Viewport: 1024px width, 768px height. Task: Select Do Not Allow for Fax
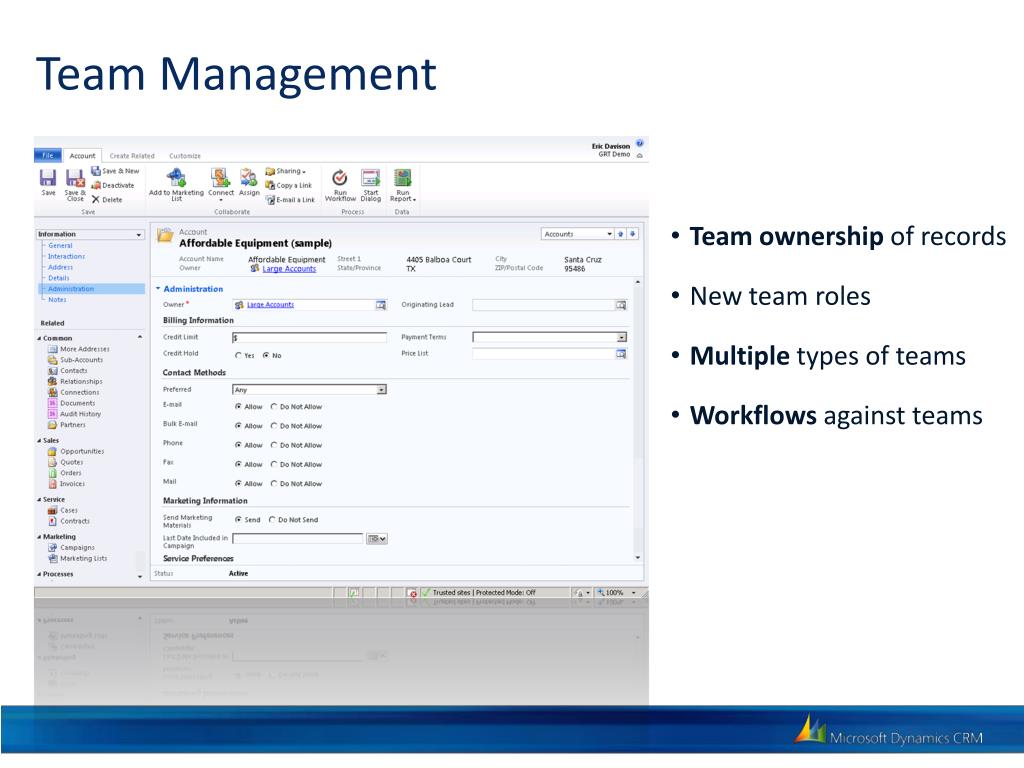pyautogui.click(x=274, y=465)
